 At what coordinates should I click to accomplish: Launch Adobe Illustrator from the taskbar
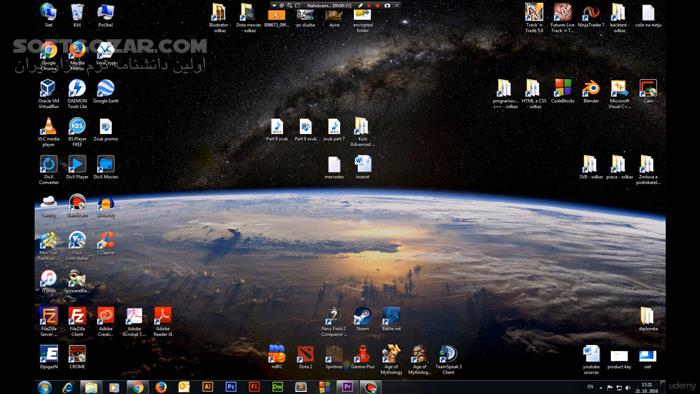[x=207, y=387]
